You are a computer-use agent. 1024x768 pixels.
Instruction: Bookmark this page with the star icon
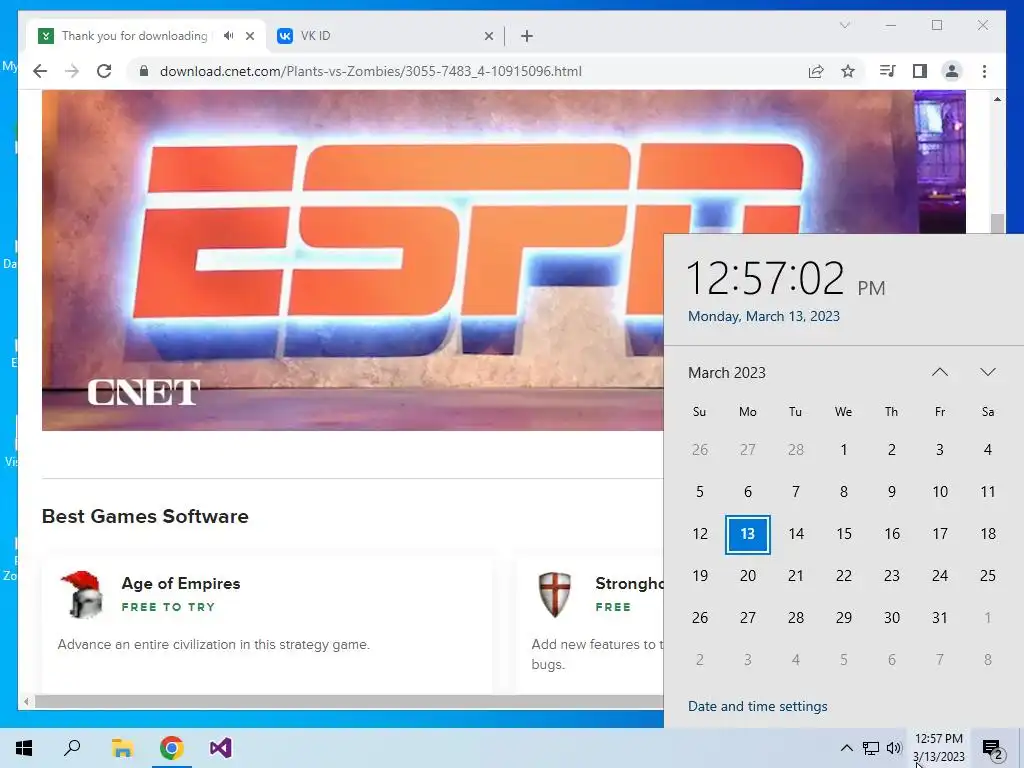848,71
